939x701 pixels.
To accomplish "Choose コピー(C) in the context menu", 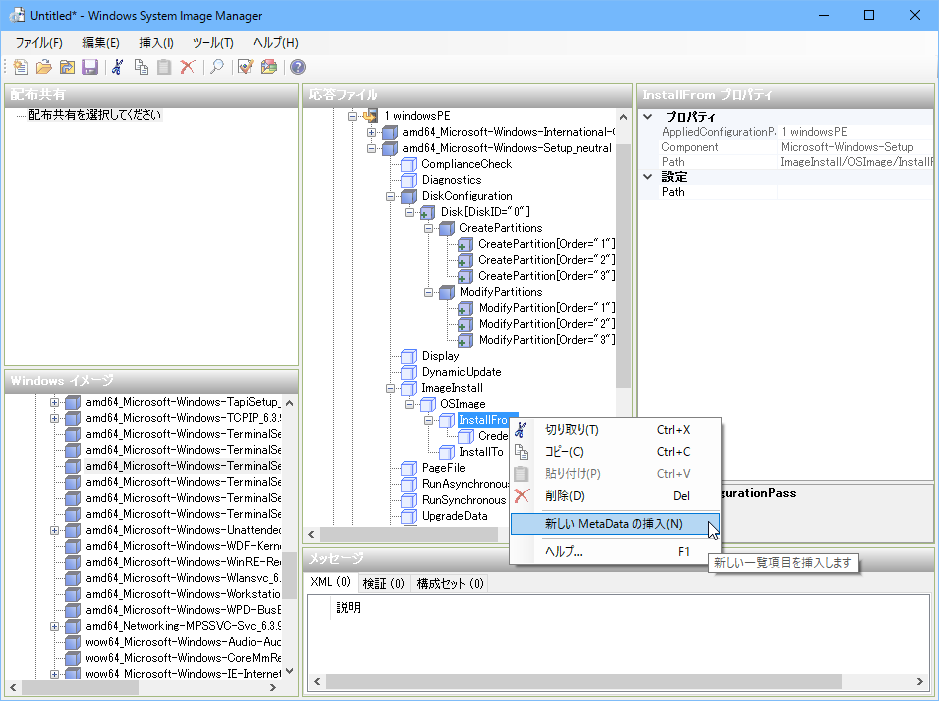I will coord(615,452).
